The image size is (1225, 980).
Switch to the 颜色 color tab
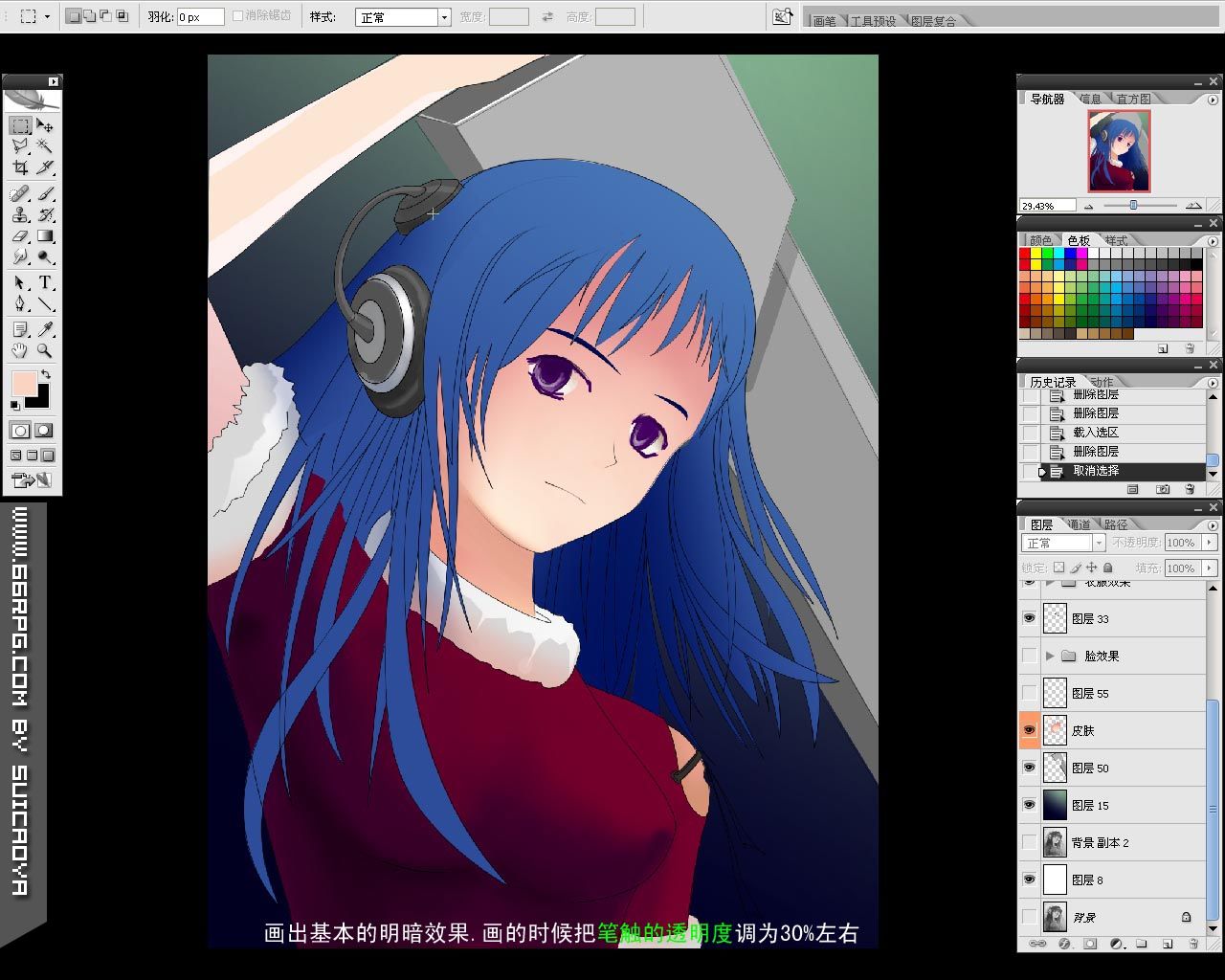pos(1041,240)
